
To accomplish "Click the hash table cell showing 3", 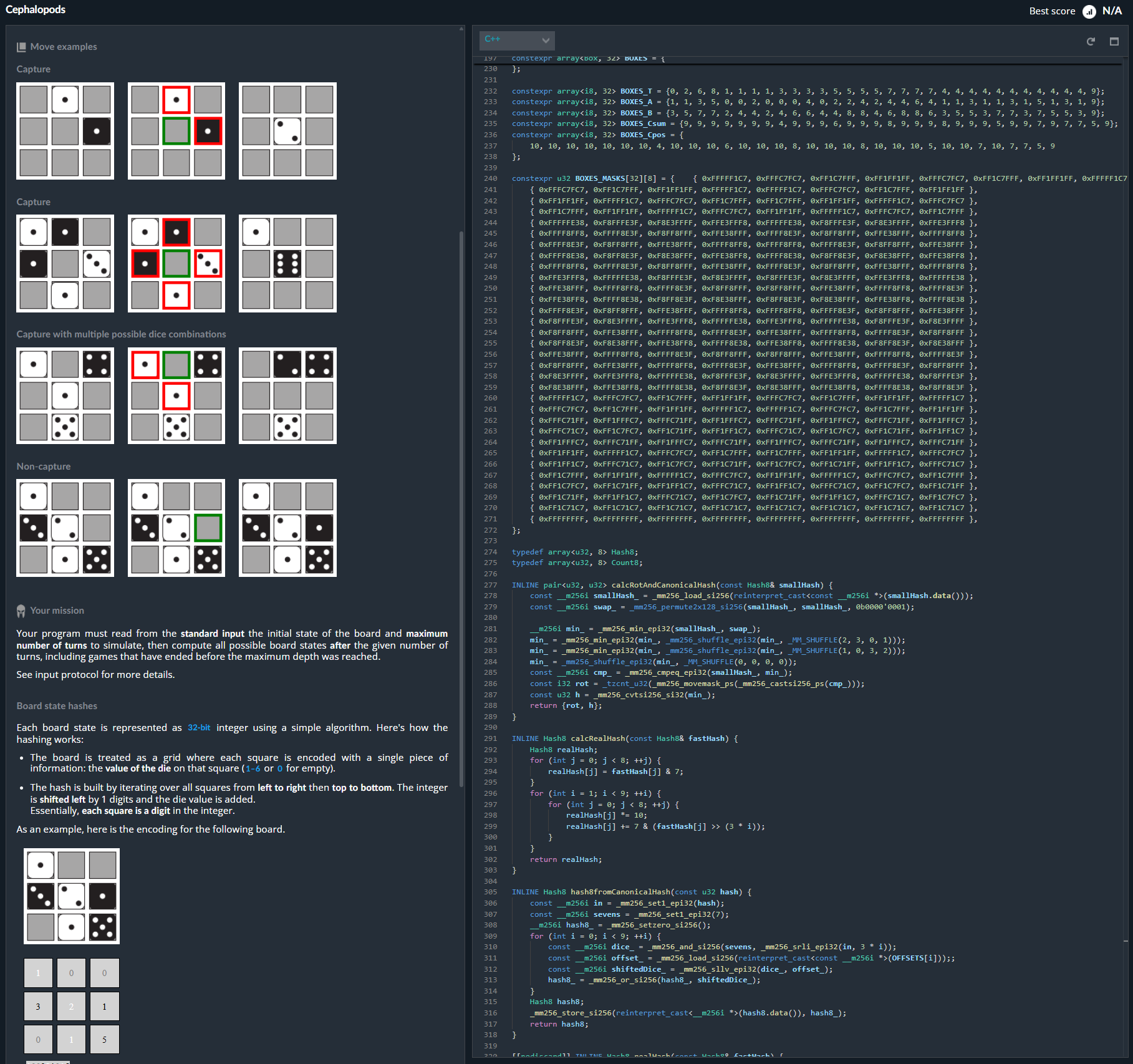I will [38, 1007].
